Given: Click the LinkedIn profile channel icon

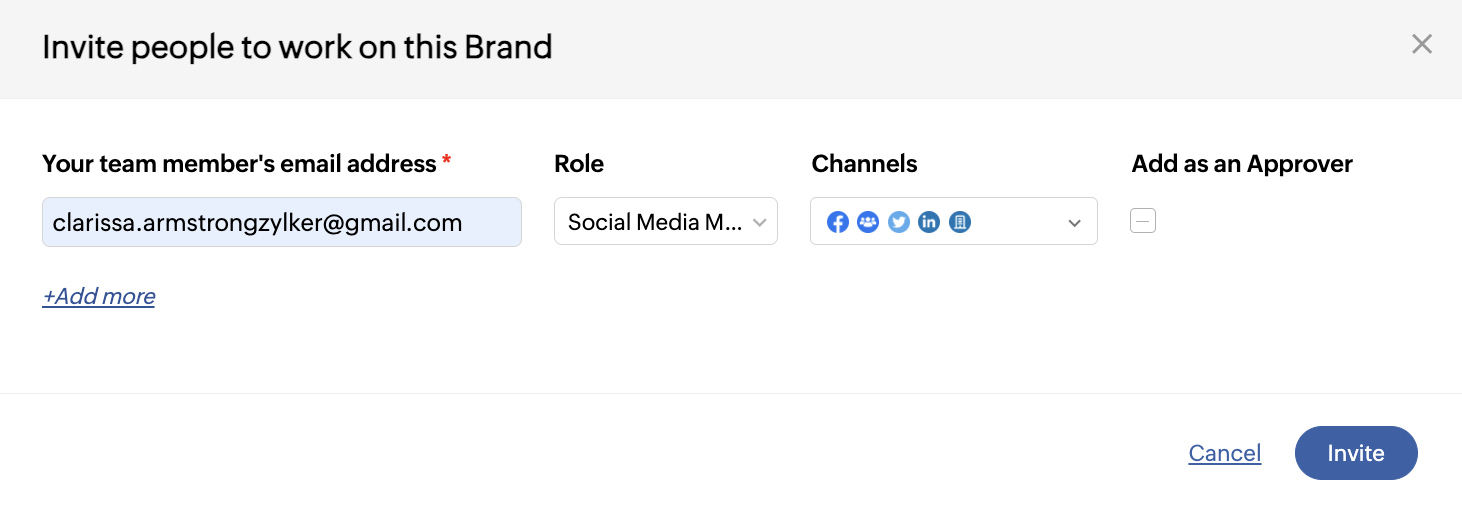Looking at the screenshot, I should tap(929, 222).
